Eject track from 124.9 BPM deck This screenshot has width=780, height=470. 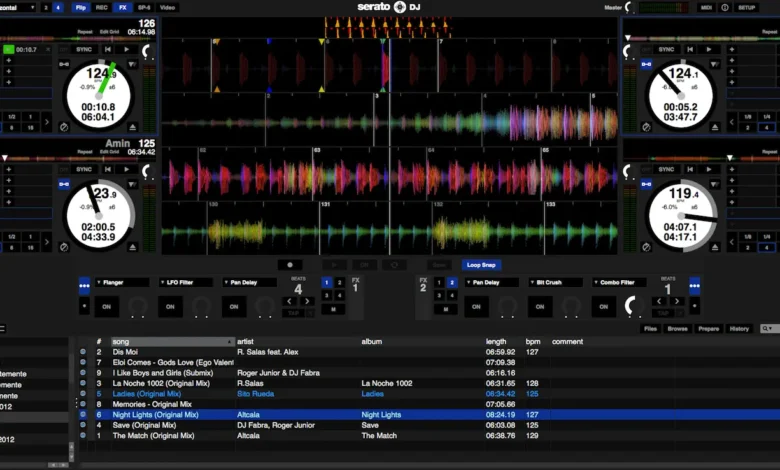coord(133,127)
